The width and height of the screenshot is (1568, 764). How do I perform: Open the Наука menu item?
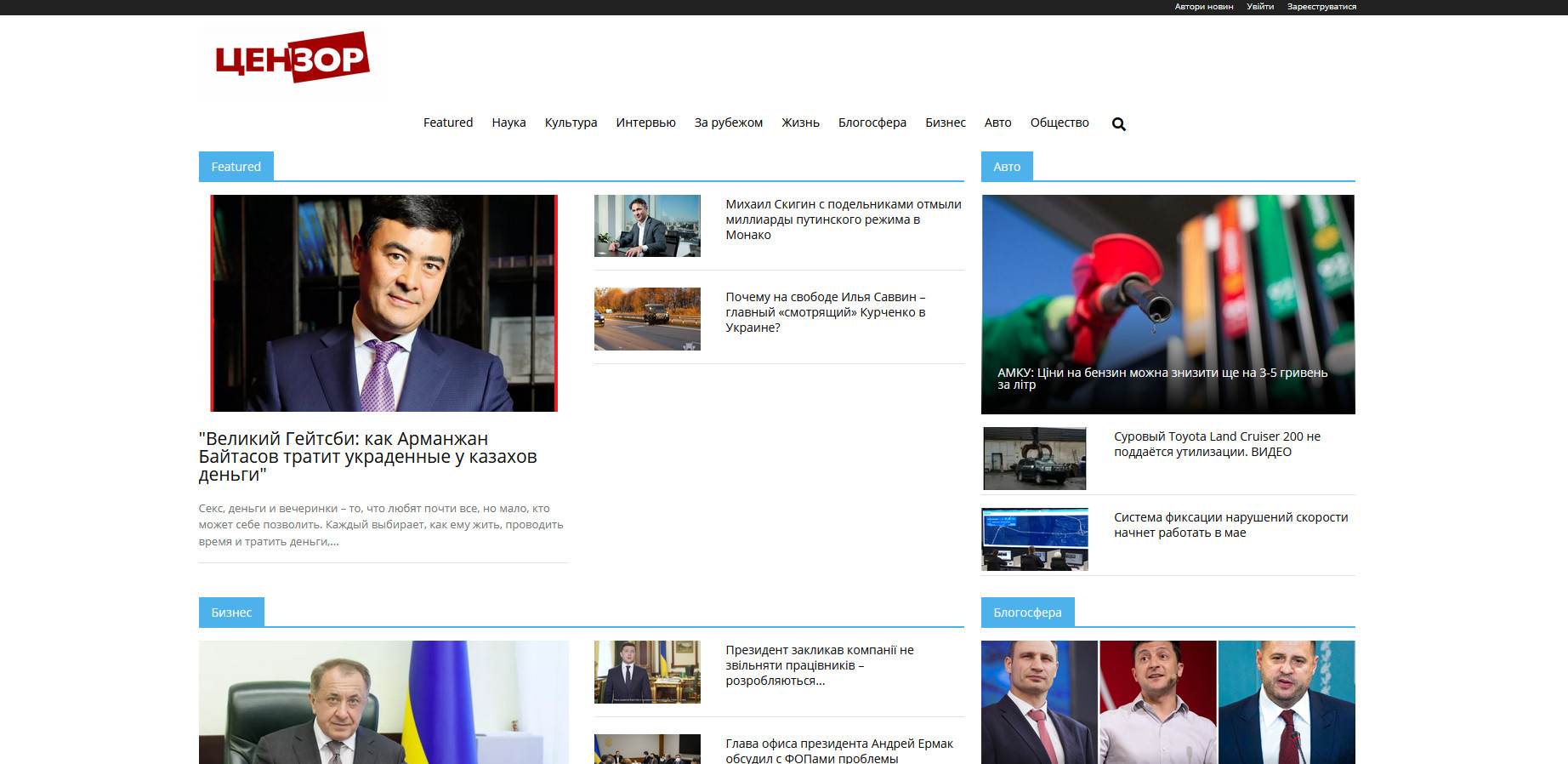(508, 123)
